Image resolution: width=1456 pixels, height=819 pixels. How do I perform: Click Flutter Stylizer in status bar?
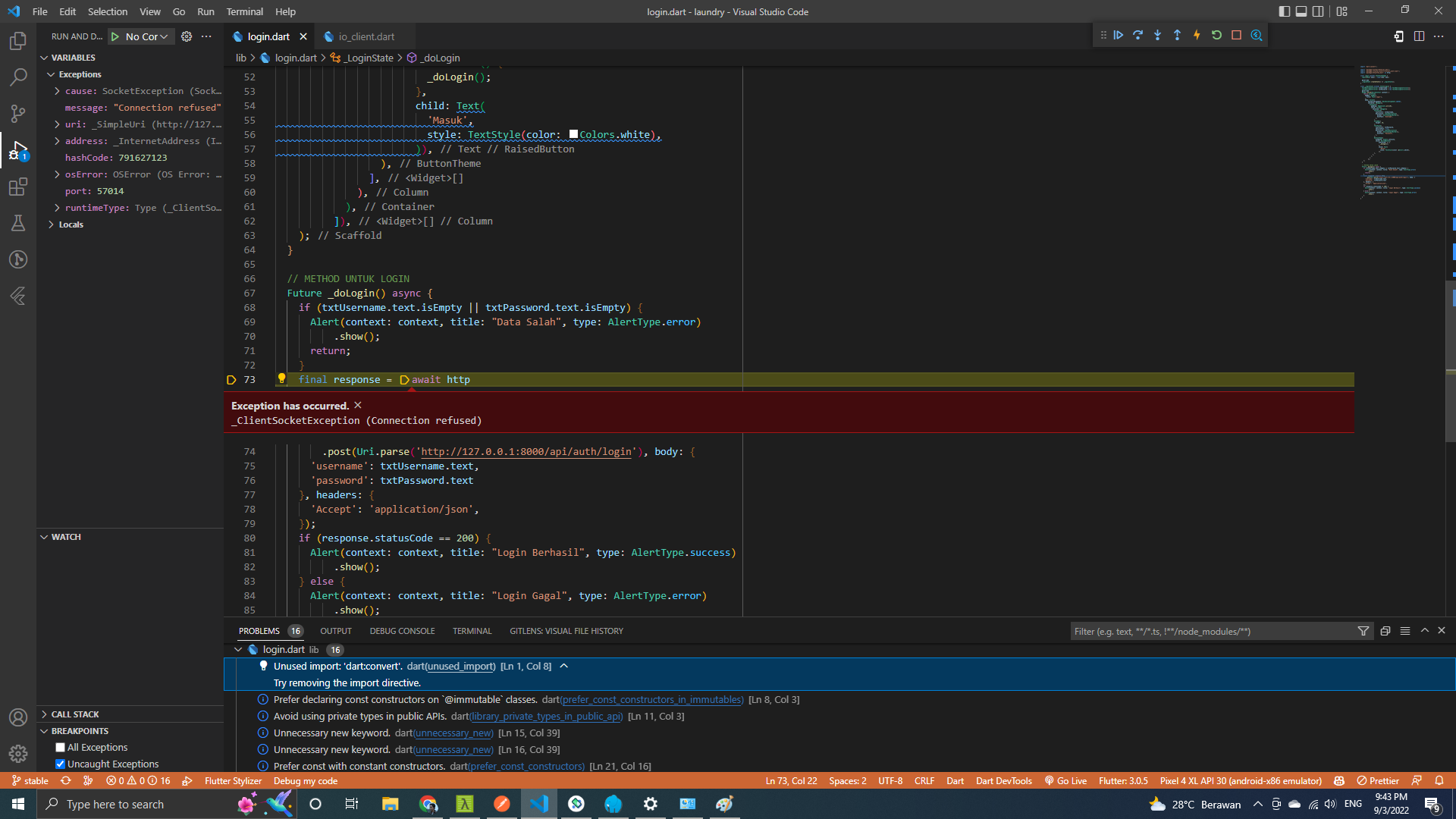233,781
